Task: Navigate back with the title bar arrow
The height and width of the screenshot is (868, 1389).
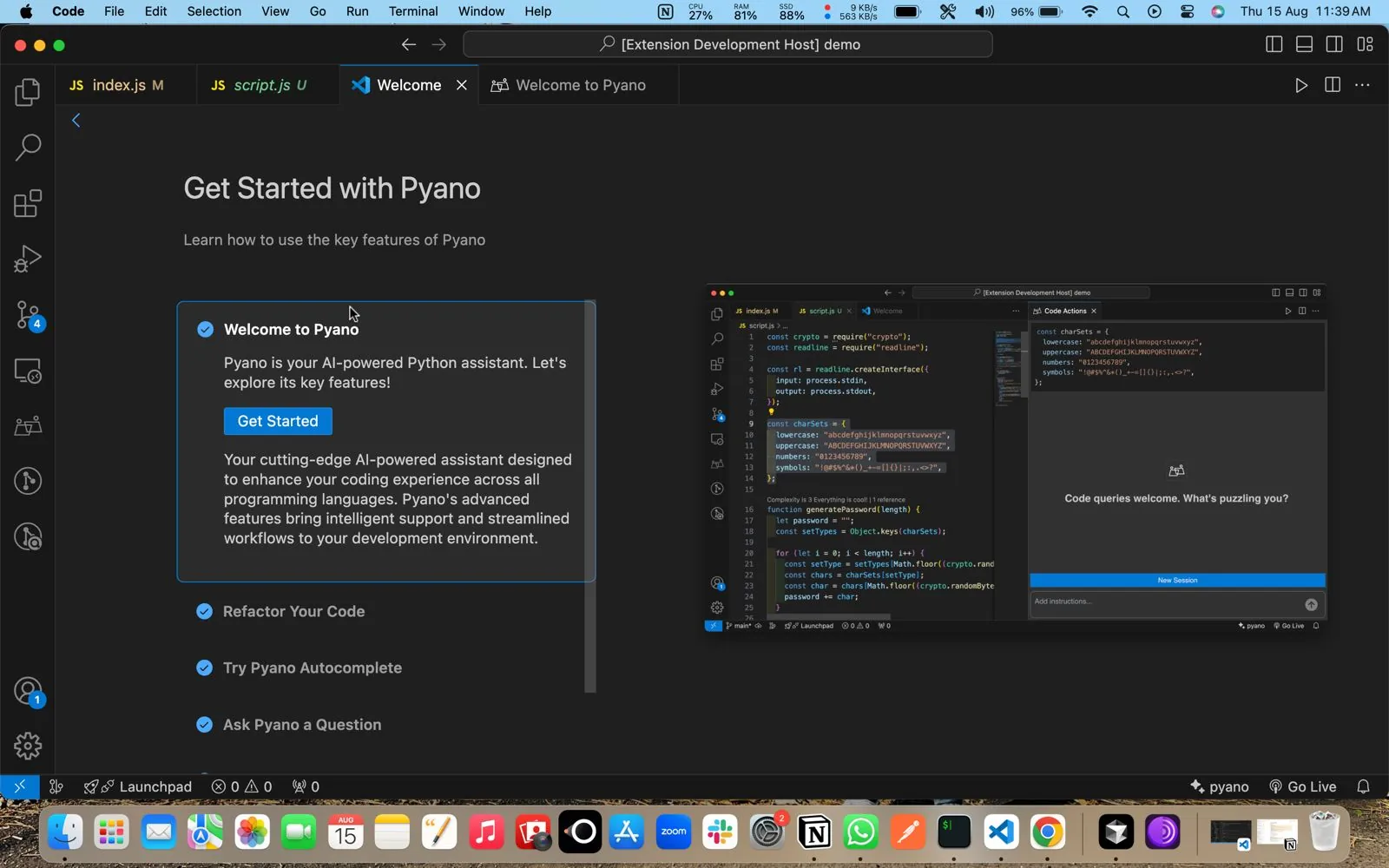Action: [x=409, y=44]
